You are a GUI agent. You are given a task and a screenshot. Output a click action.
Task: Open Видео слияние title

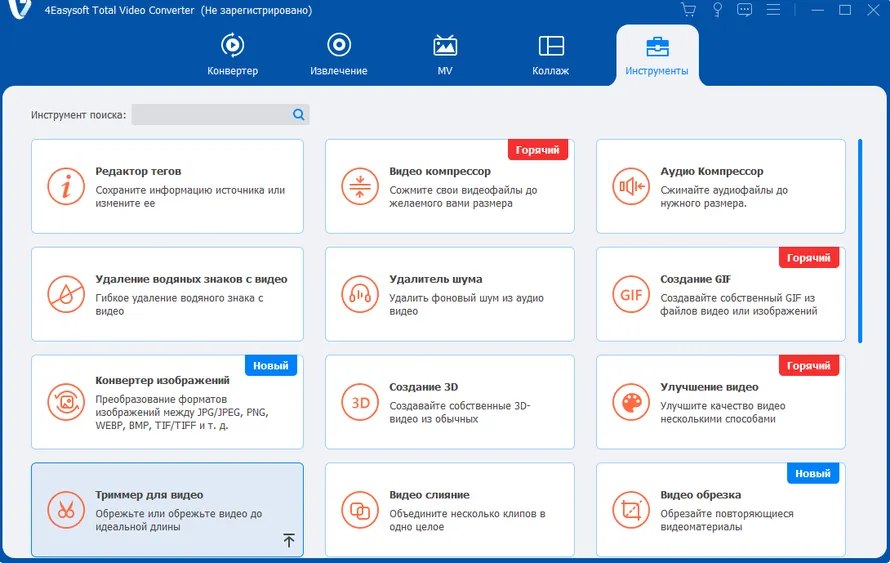pos(429,495)
